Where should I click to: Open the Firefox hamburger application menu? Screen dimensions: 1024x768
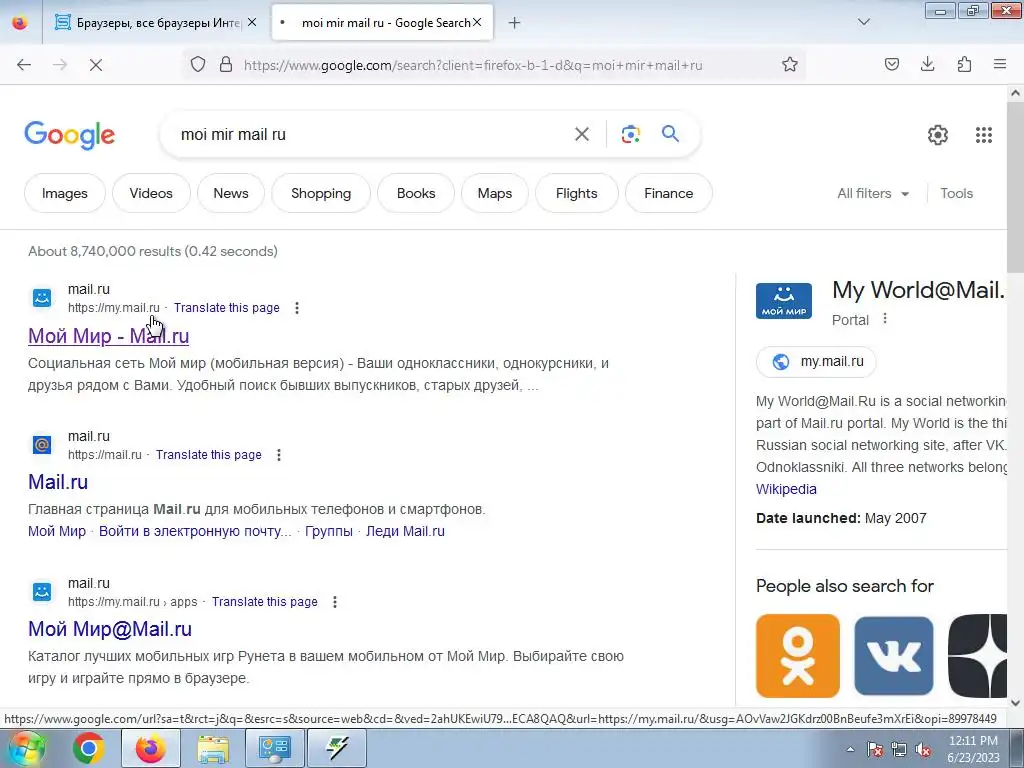tap(1000, 65)
